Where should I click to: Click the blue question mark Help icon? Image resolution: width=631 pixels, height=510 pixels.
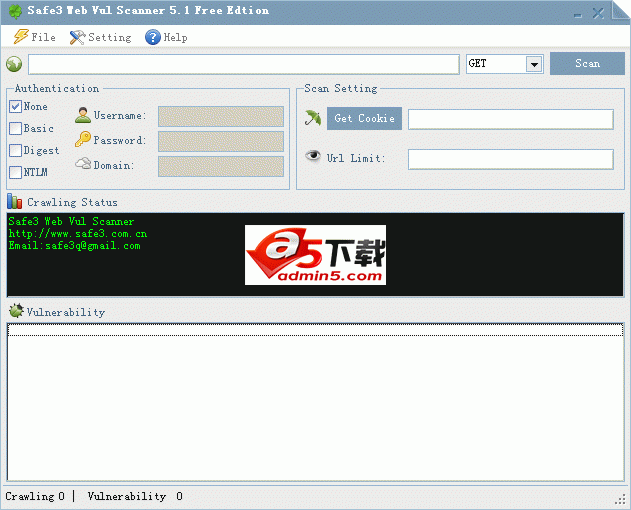(153, 37)
